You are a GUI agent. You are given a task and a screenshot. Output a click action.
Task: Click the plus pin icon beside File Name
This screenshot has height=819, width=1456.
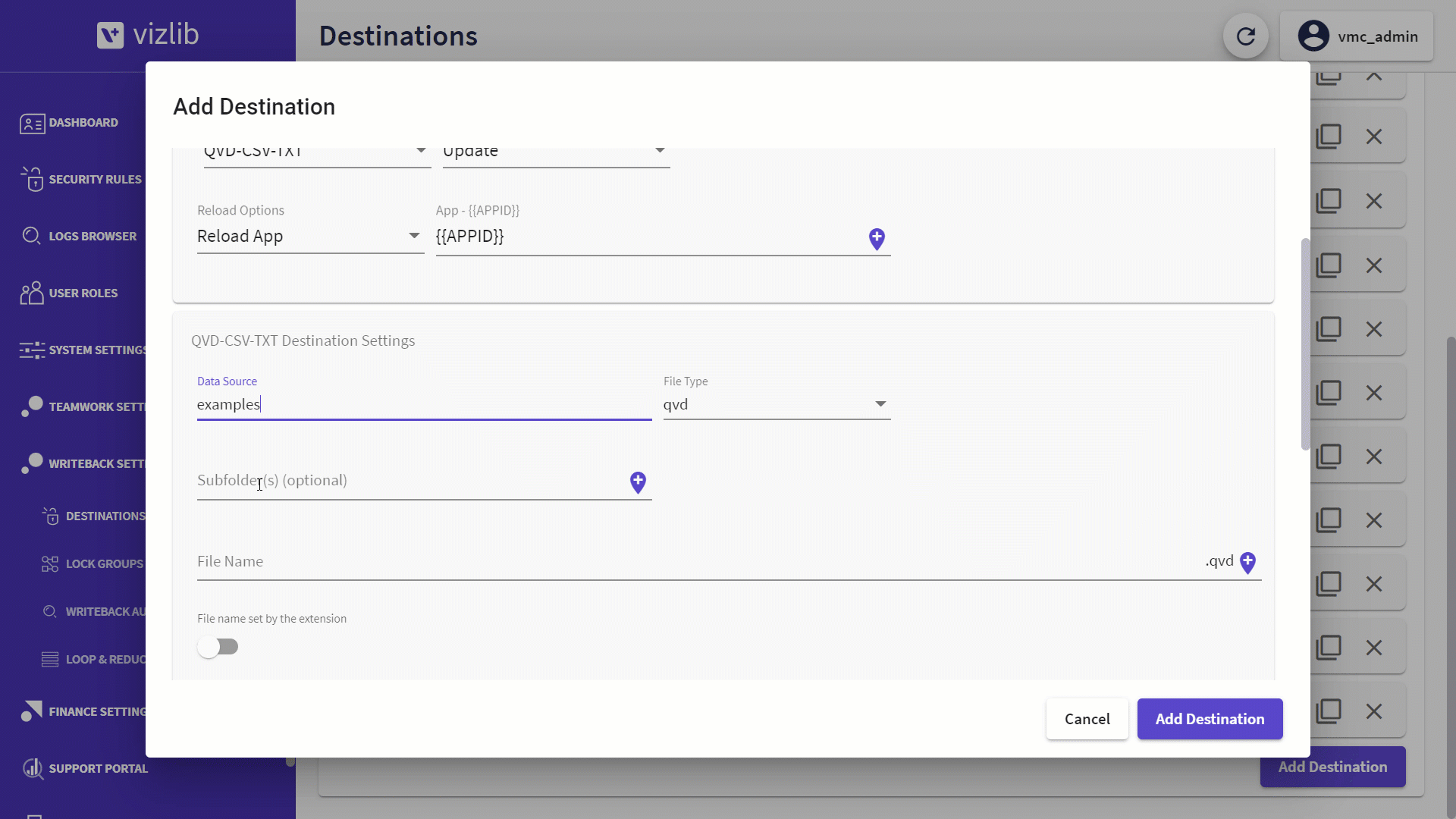[1247, 562]
